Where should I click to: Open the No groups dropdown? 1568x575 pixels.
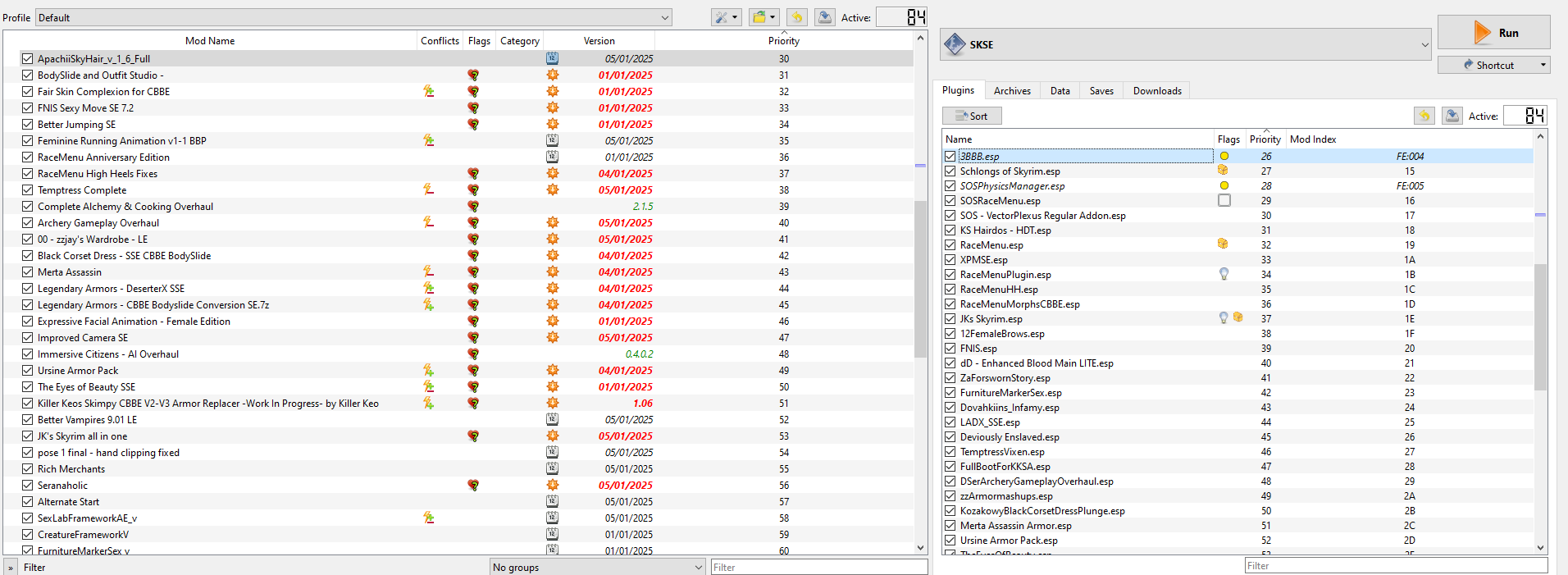coord(597,567)
